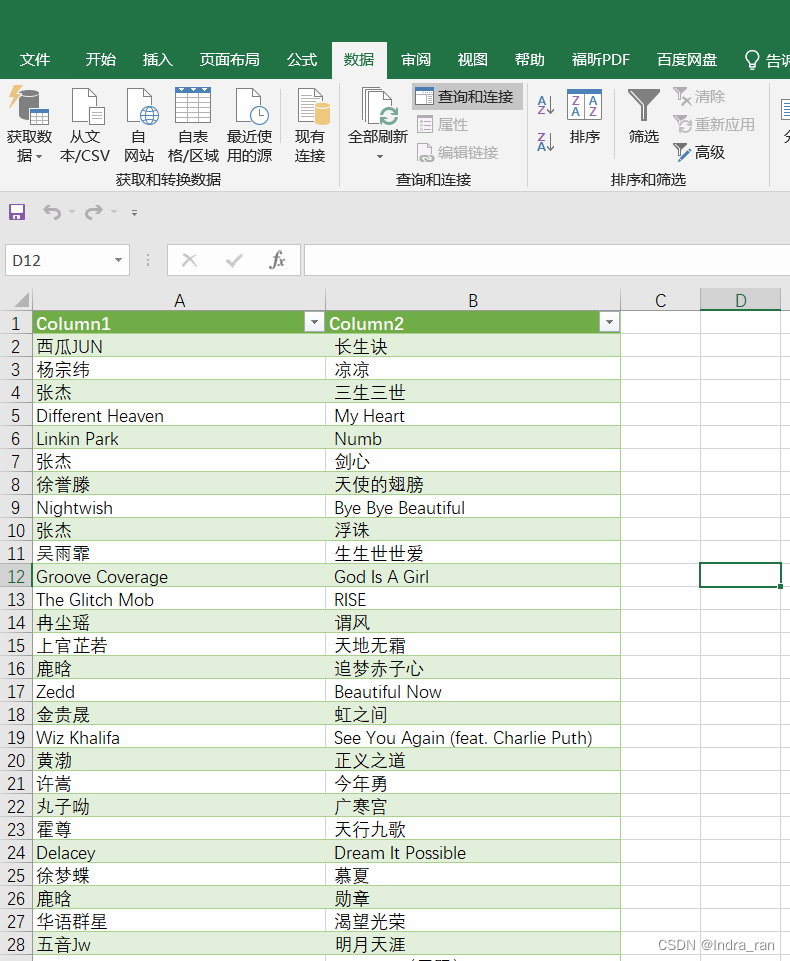Screen dimensions: 790x961
Task: Import data From Text/CSV (从文本/CSV)
Action: tap(85, 125)
